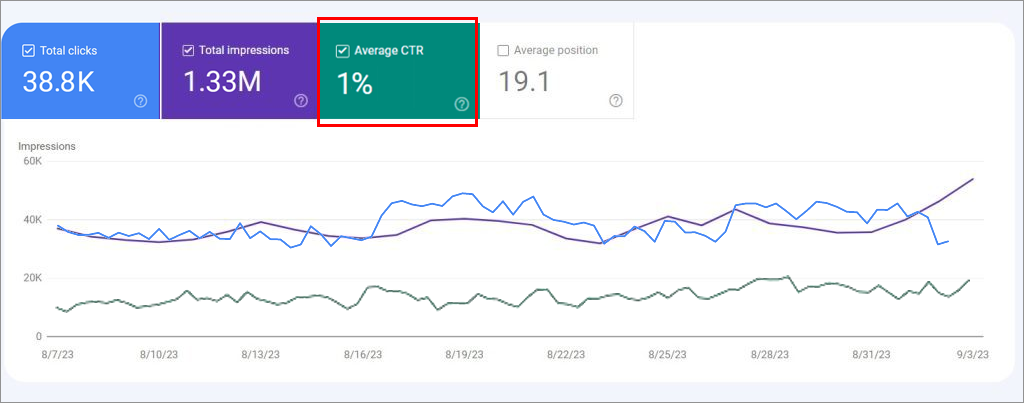1024x403 pixels.
Task: Click the Average position card label
Action: click(x=556, y=50)
